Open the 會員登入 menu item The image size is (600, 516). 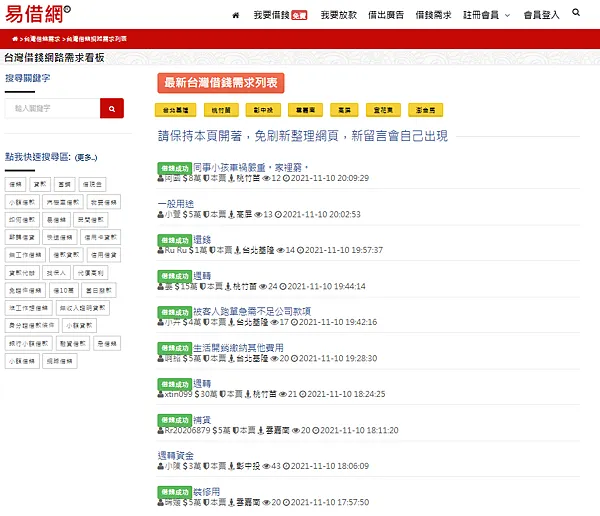pyautogui.click(x=541, y=15)
